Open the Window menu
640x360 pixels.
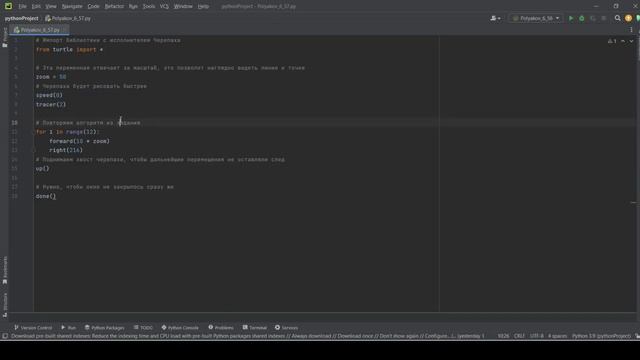tap(183, 6)
